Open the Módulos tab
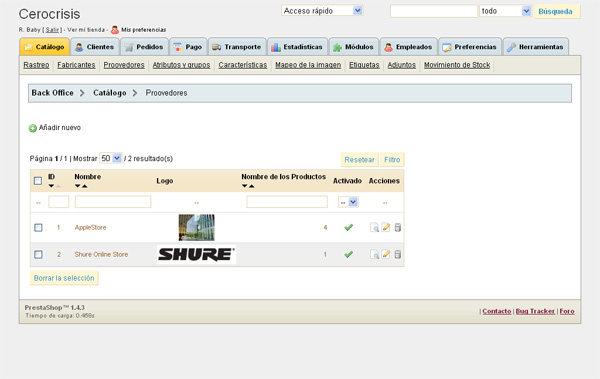This screenshot has width=600, height=379. tap(354, 47)
